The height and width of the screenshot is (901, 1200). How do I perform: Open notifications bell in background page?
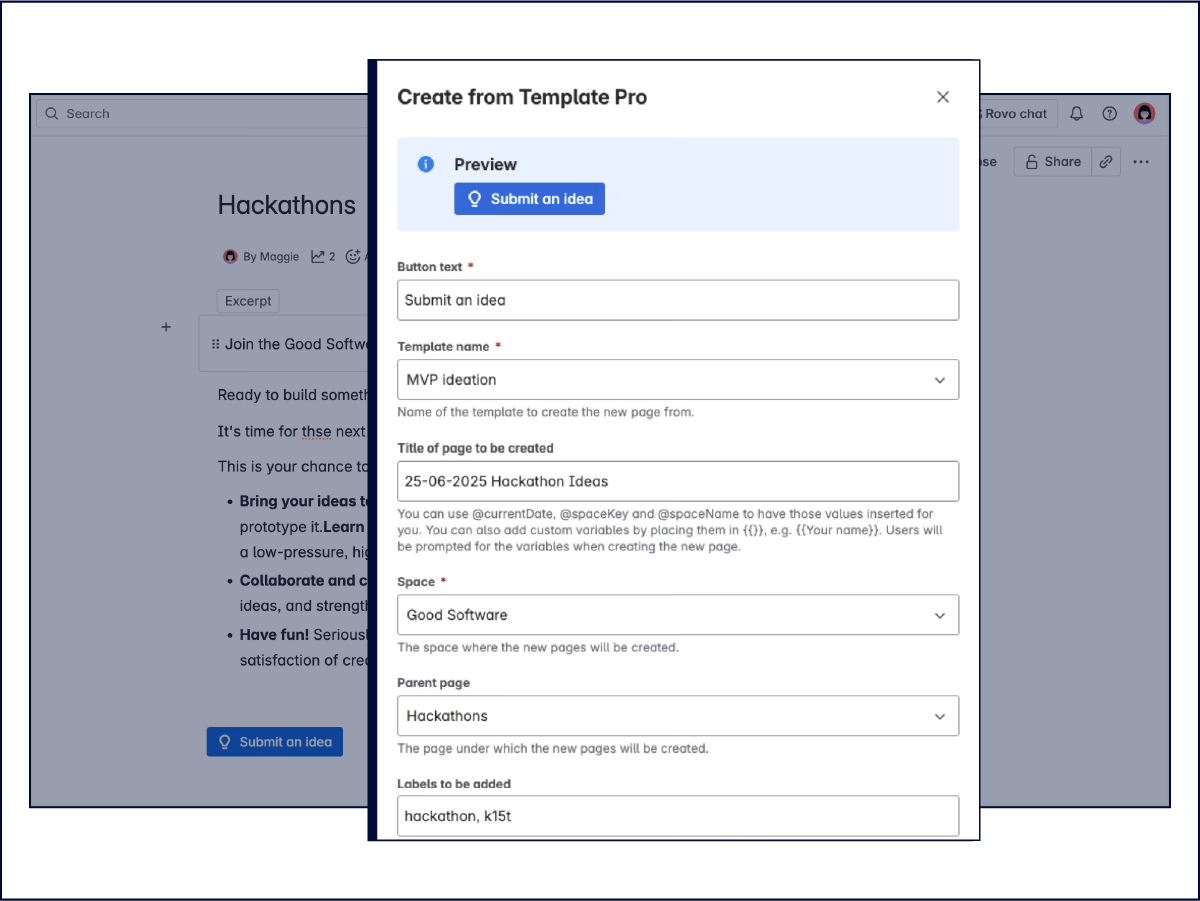[1077, 114]
